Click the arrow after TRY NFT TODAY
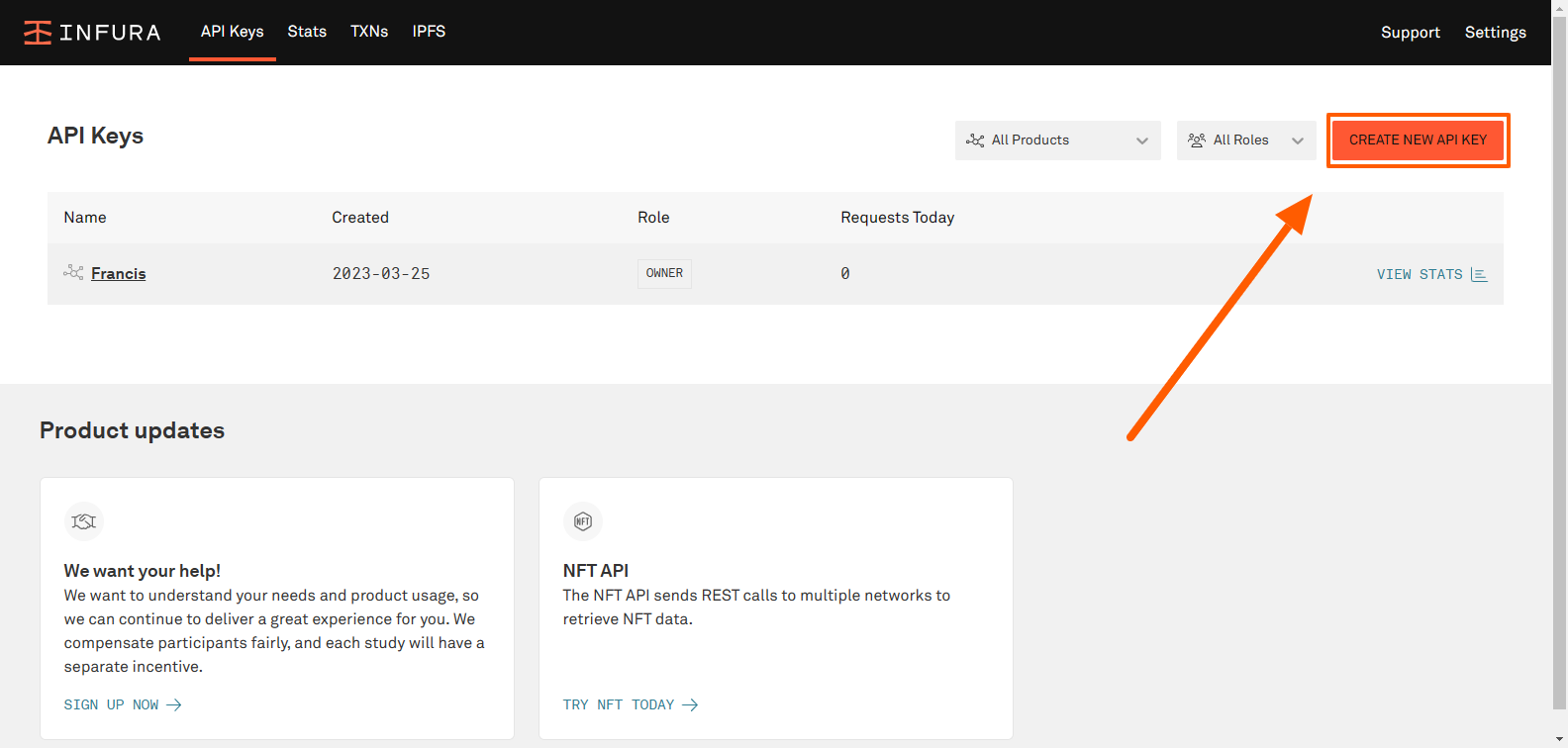This screenshot has height=748, width=1568. 690,704
